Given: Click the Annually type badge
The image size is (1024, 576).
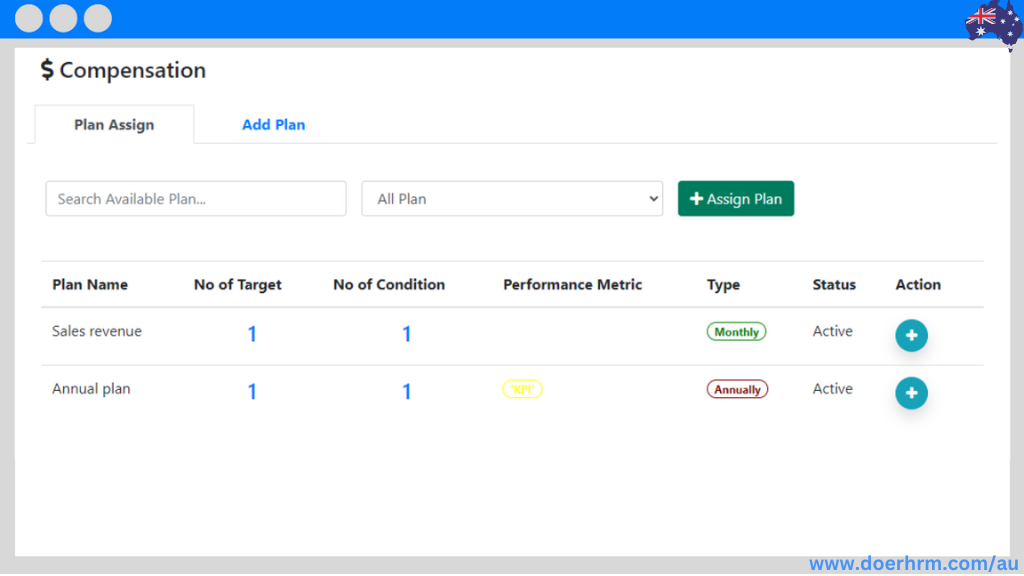Looking at the screenshot, I should tap(737, 389).
